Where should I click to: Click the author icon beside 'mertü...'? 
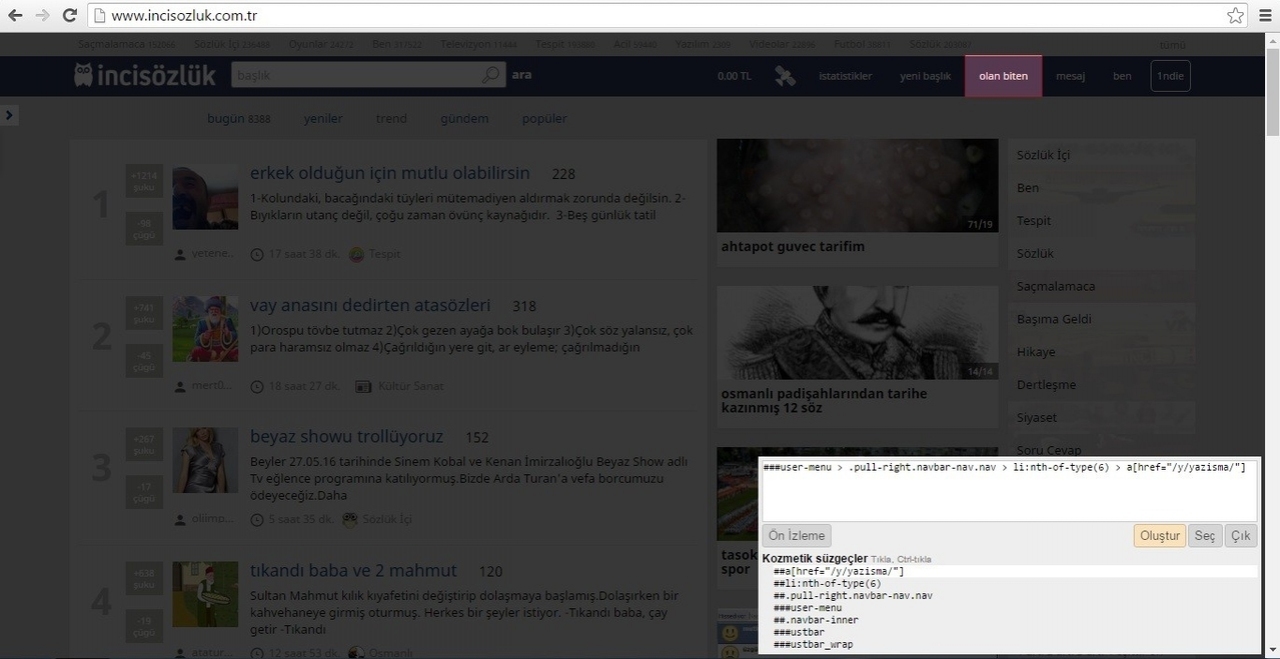click(x=180, y=386)
